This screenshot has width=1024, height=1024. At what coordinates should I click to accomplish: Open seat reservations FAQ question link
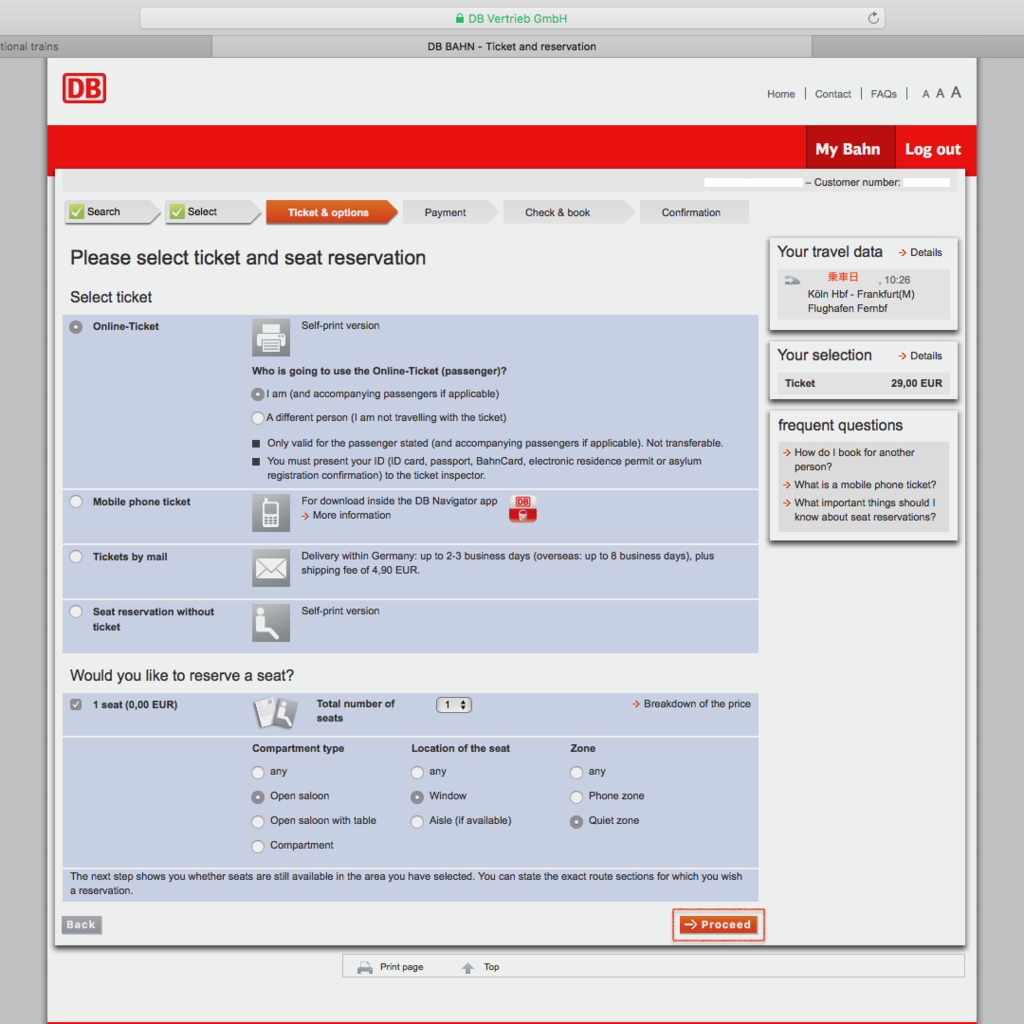point(859,510)
